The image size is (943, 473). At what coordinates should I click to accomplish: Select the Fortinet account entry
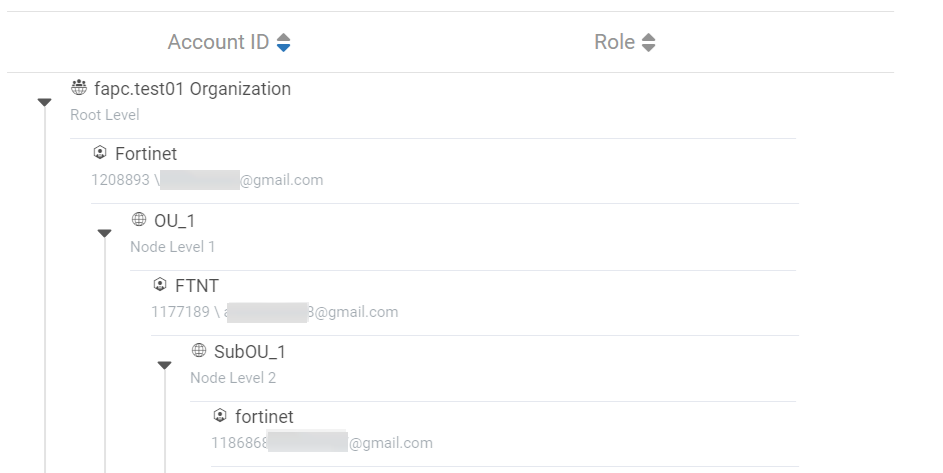[x=146, y=154]
